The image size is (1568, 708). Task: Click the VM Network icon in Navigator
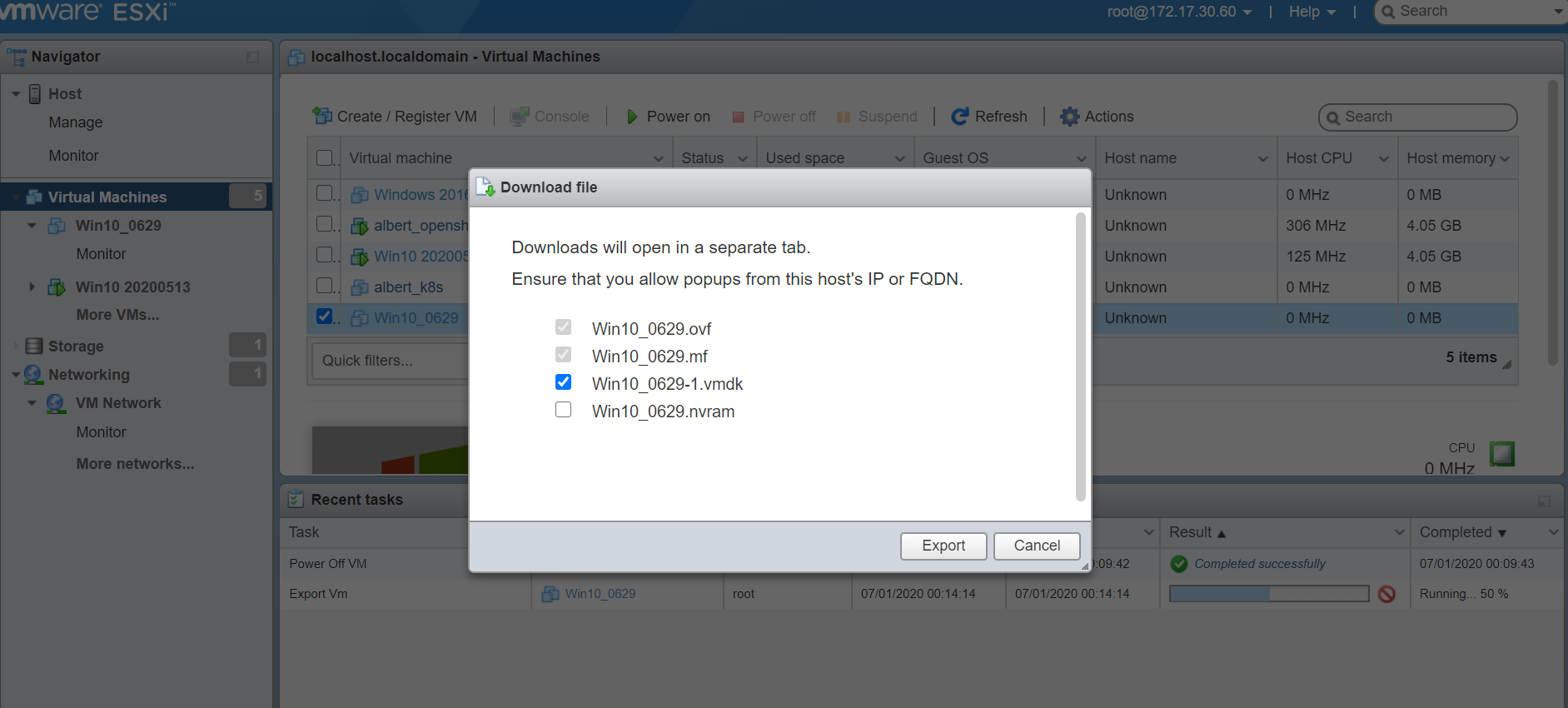56,403
